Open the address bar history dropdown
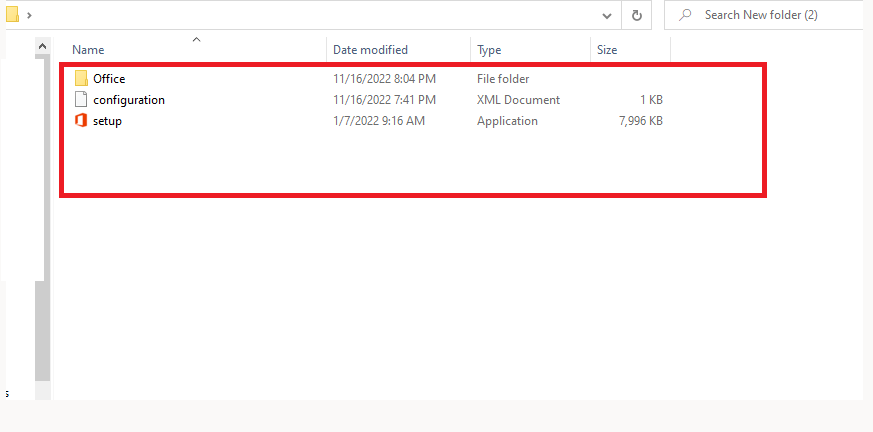 click(x=607, y=16)
